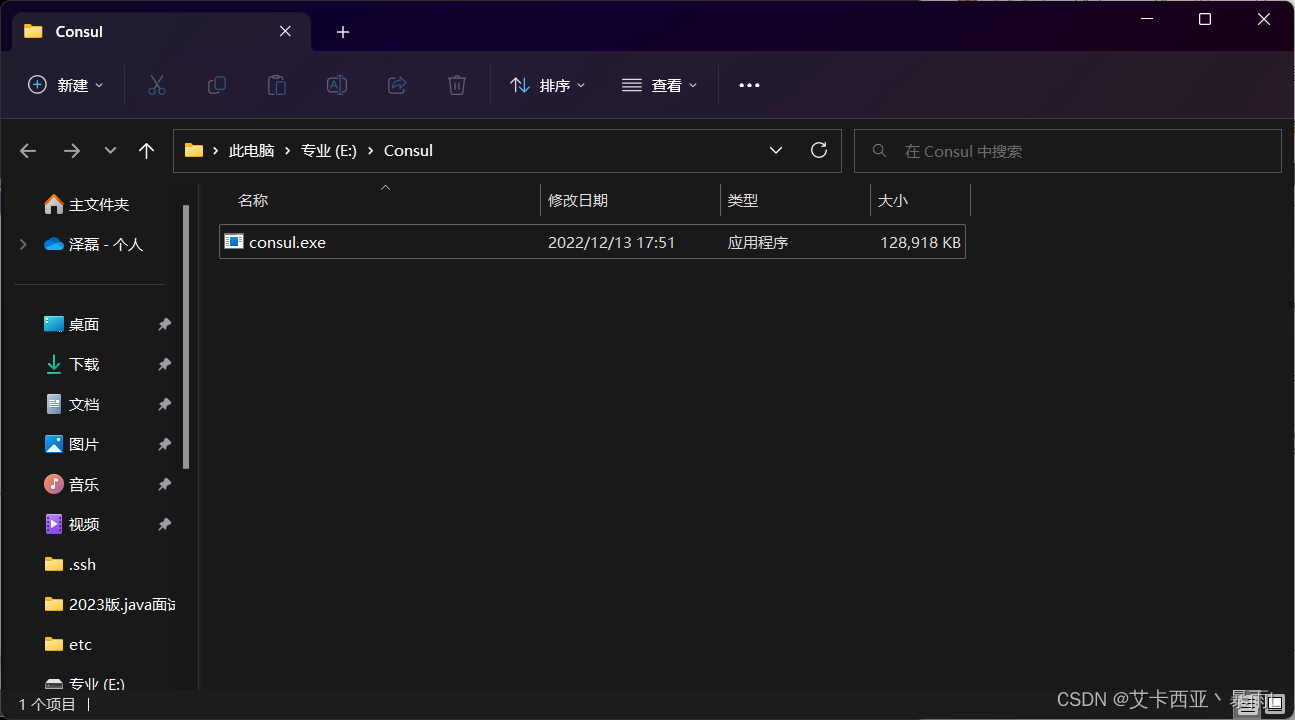This screenshot has width=1295, height=720.
Task: Click the sidebar vertical scrollbar
Action: pyautogui.click(x=186, y=336)
